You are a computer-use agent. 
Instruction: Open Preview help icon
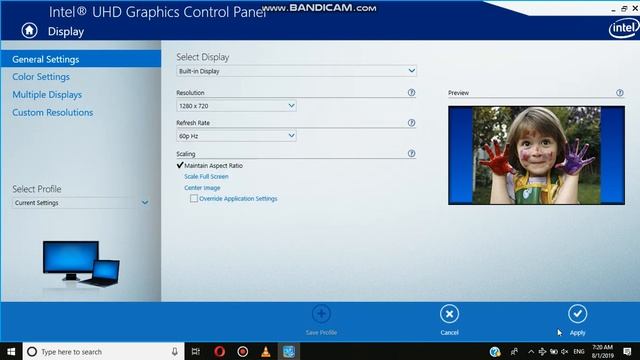pos(620,93)
